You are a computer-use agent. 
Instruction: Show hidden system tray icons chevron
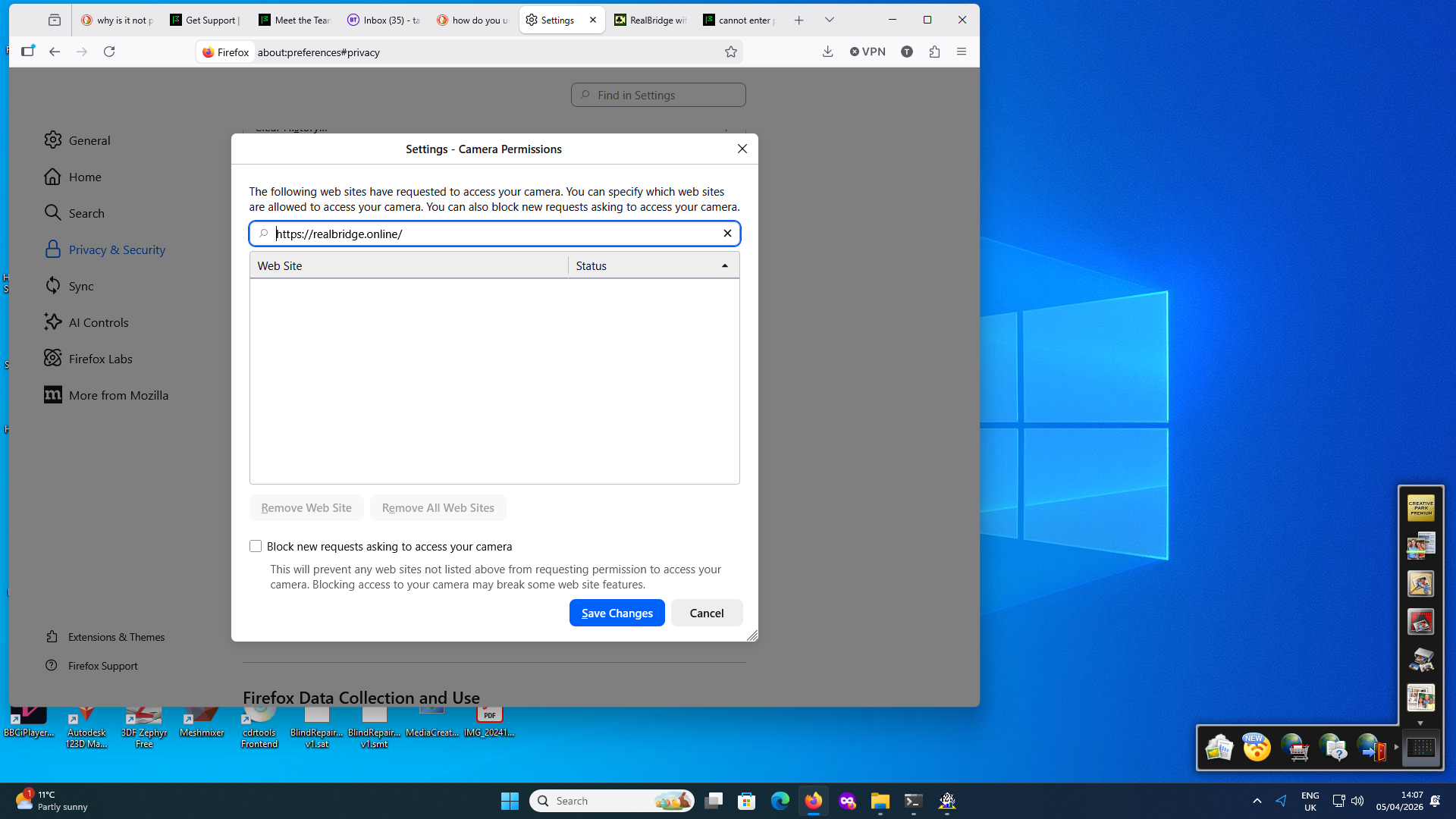click(1257, 801)
